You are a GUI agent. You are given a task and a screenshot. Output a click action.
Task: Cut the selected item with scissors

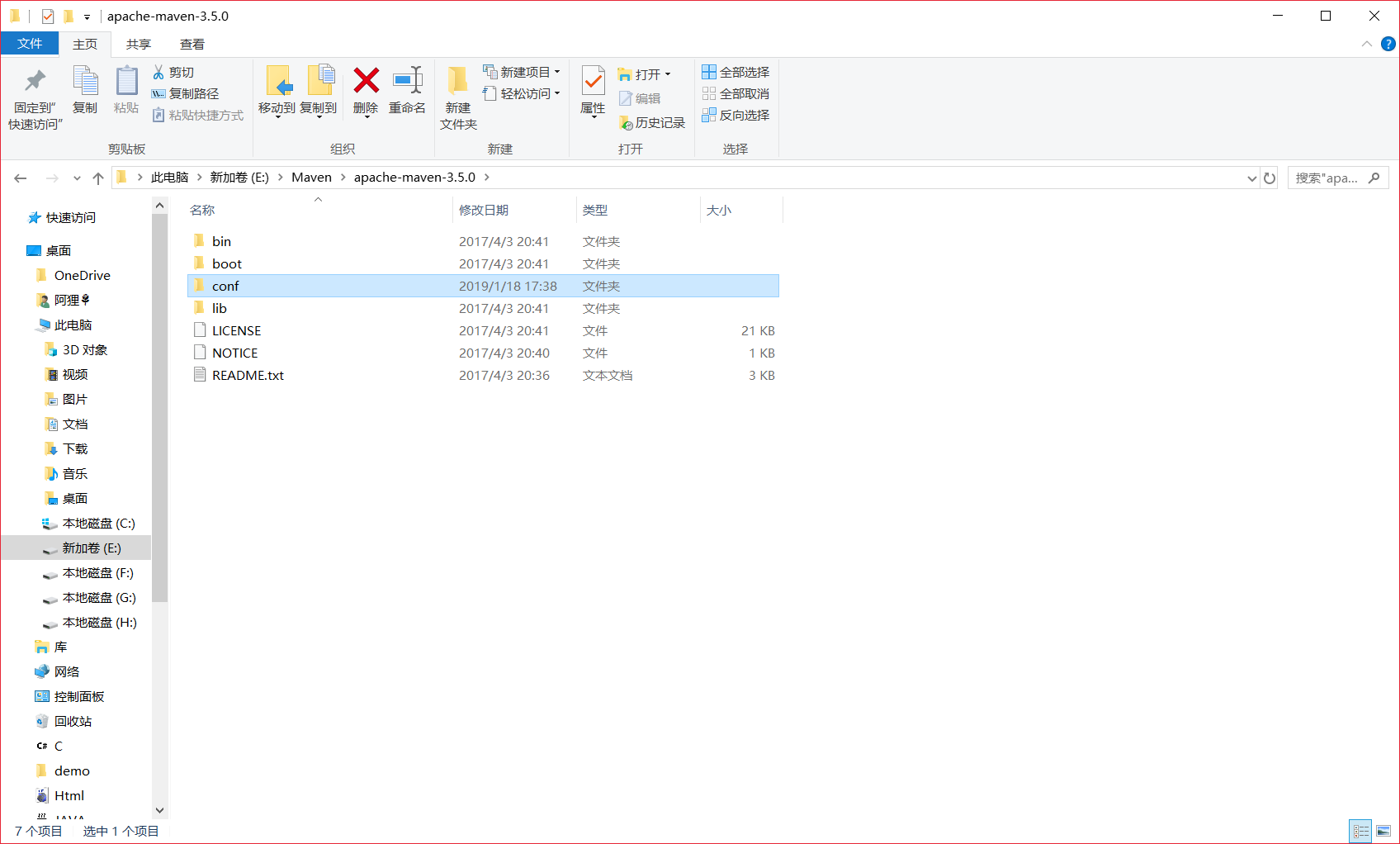pos(173,73)
